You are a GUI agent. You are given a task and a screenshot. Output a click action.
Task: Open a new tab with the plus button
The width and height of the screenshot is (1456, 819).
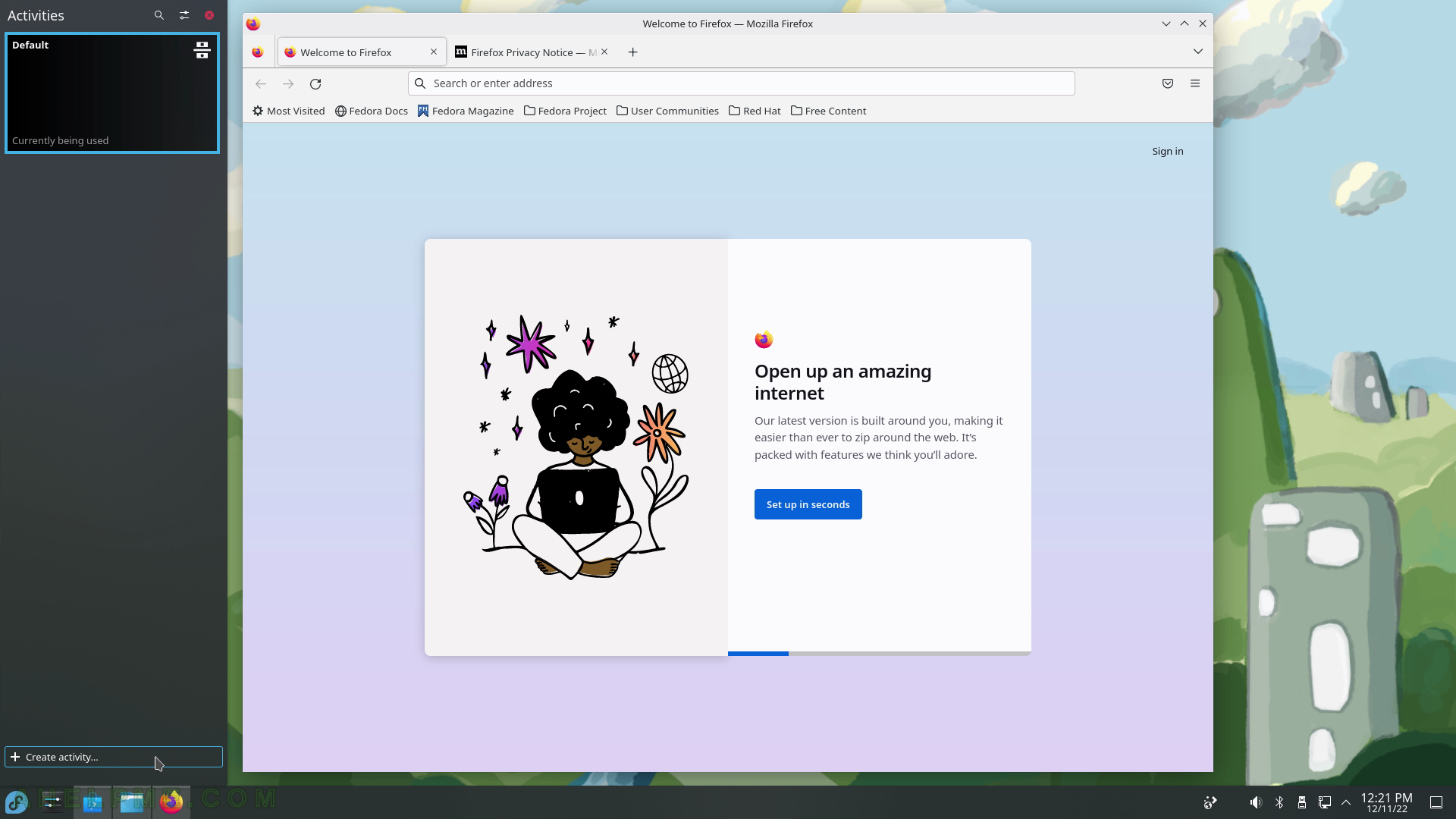coord(632,52)
